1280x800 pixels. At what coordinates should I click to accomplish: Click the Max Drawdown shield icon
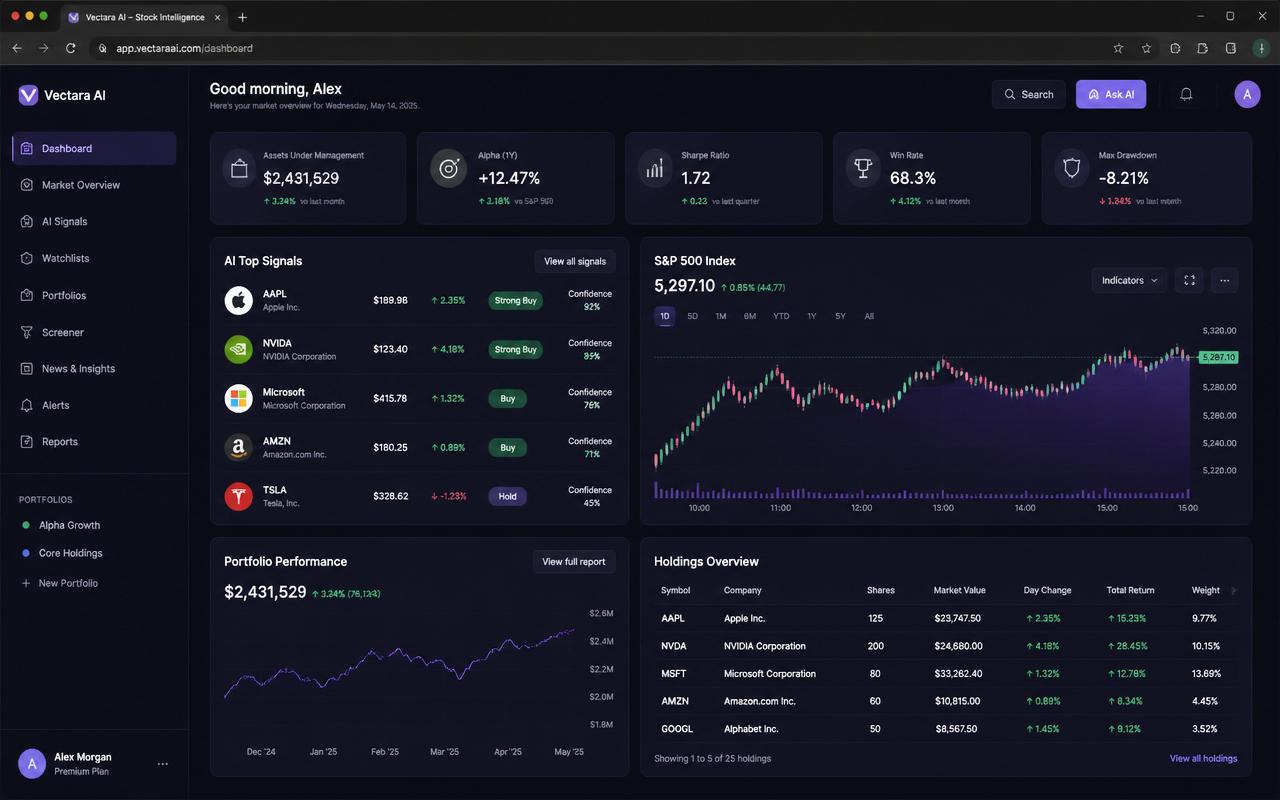click(x=1072, y=168)
